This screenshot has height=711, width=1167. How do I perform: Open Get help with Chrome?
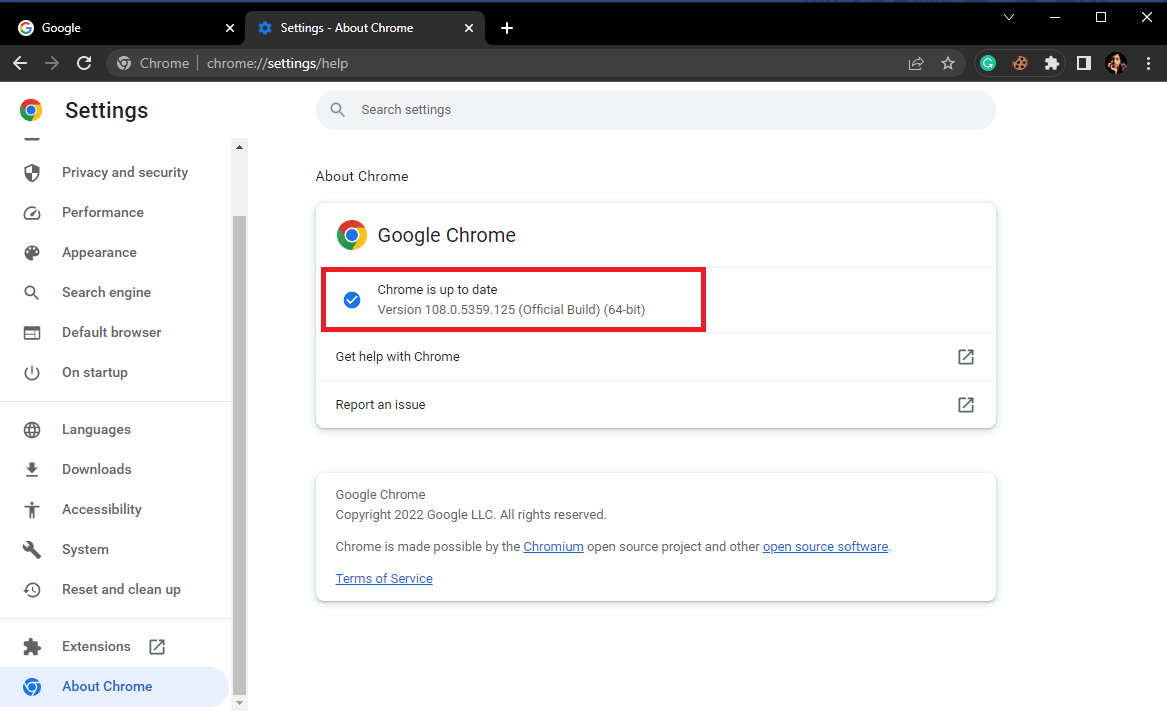[x=656, y=357]
